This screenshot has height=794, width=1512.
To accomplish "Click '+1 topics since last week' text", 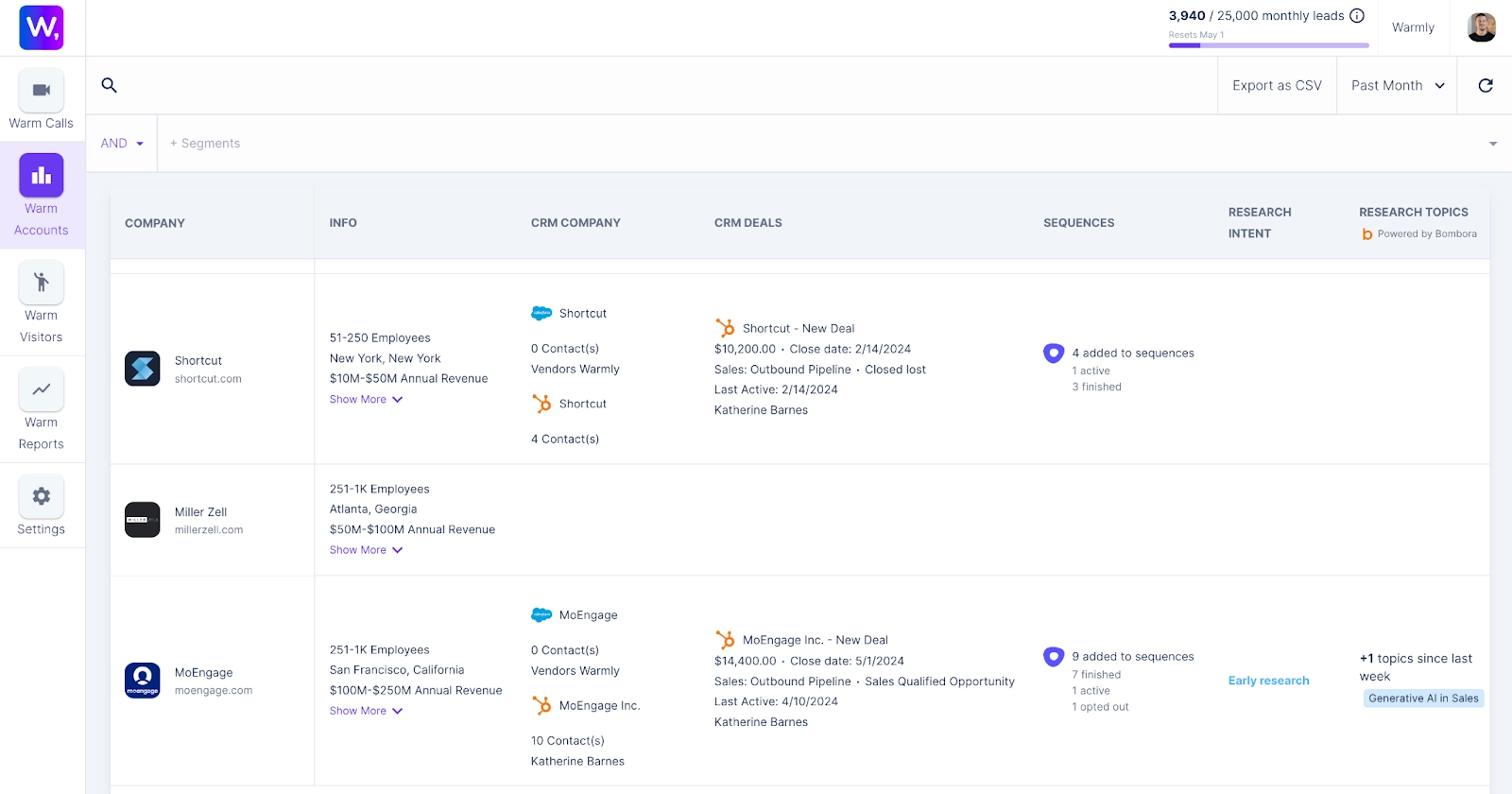I will [1416, 667].
